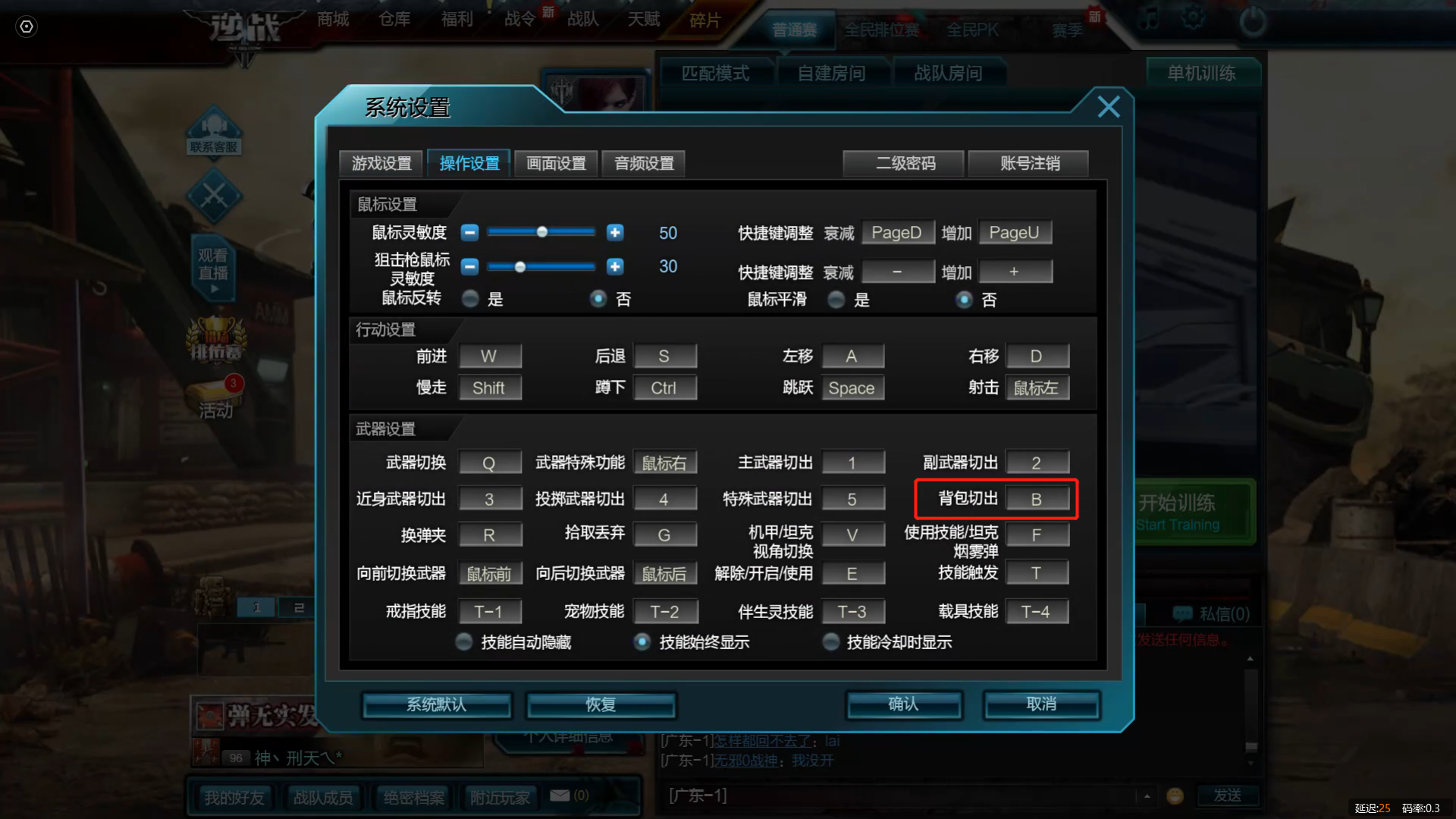The image size is (1456, 819).
Task: Click the 鼠标灵敏度 slider track
Action: (541, 232)
